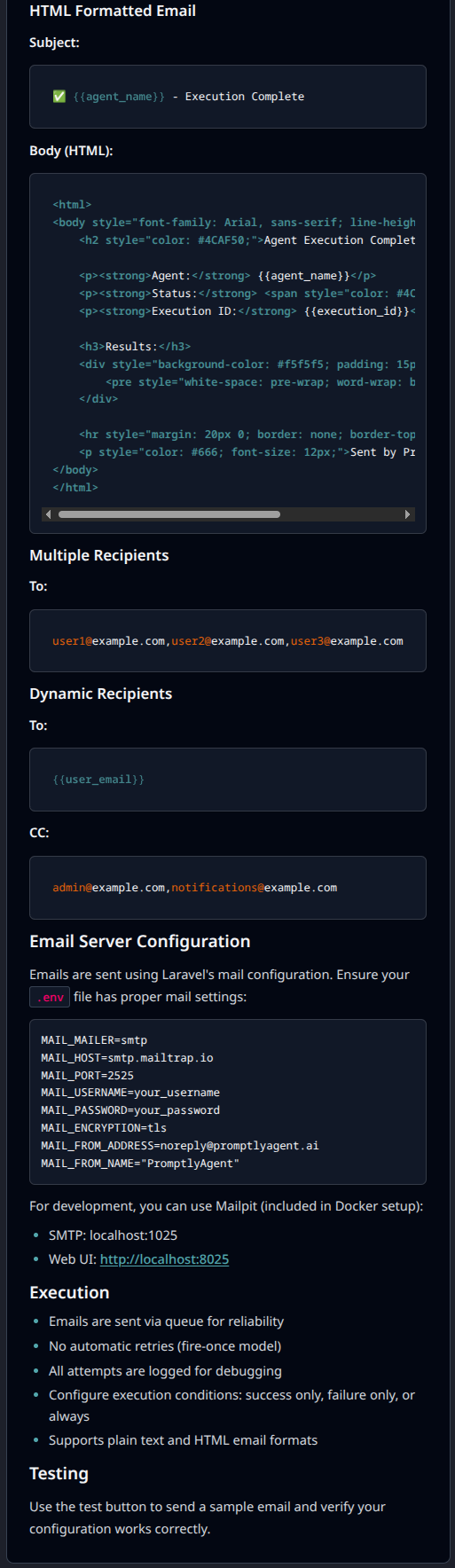Click the '<h3>Results:</h3>' code line

(x=135, y=347)
